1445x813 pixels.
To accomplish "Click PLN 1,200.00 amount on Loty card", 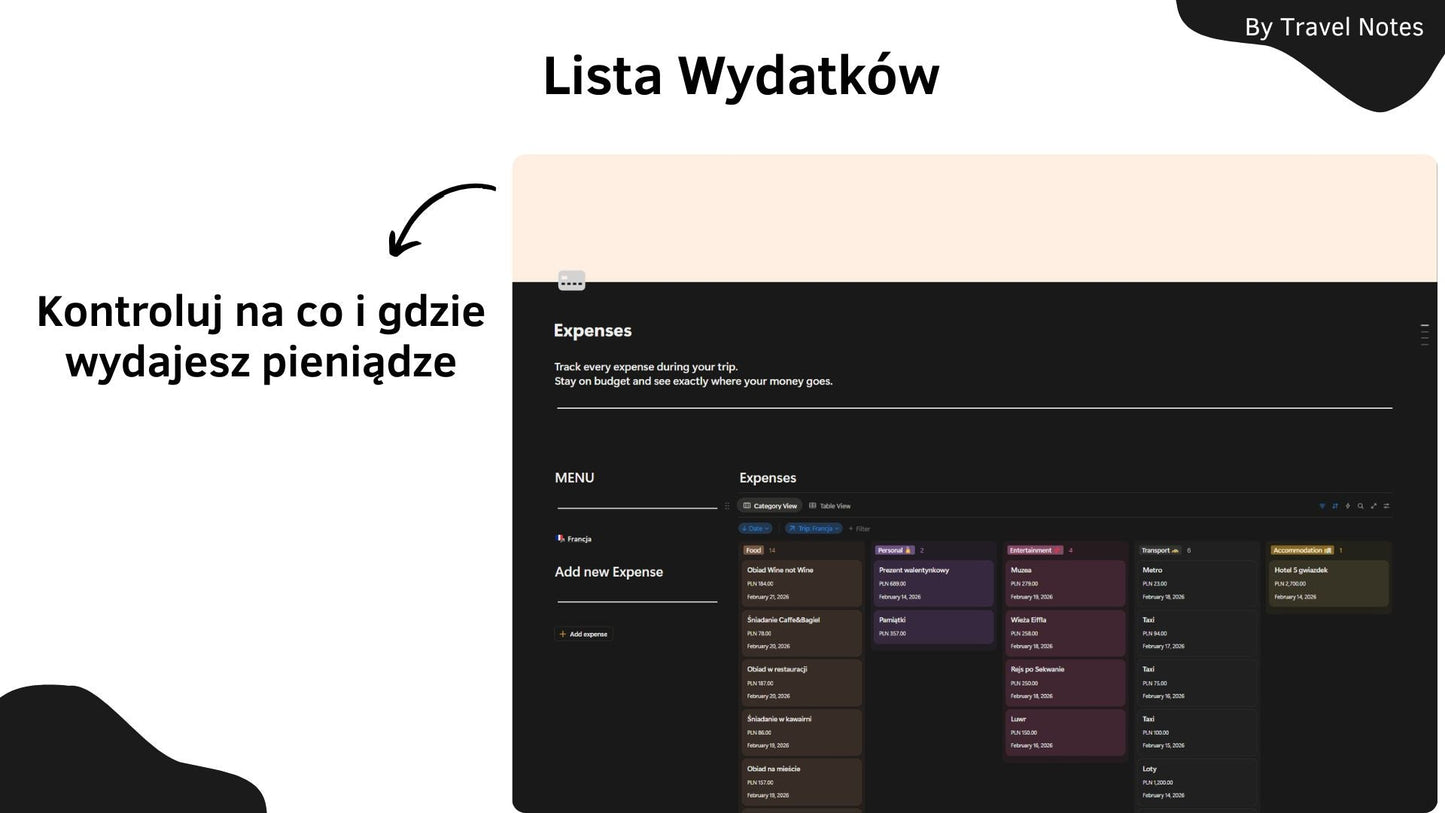I will (x=1158, y=782).
